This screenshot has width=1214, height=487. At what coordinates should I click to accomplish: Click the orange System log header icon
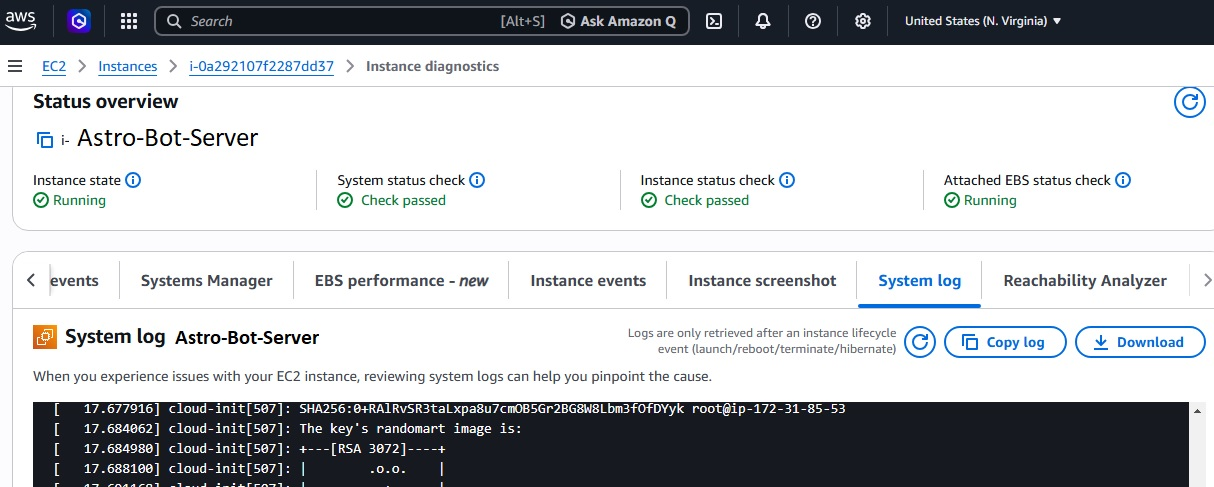pos(45,337)
